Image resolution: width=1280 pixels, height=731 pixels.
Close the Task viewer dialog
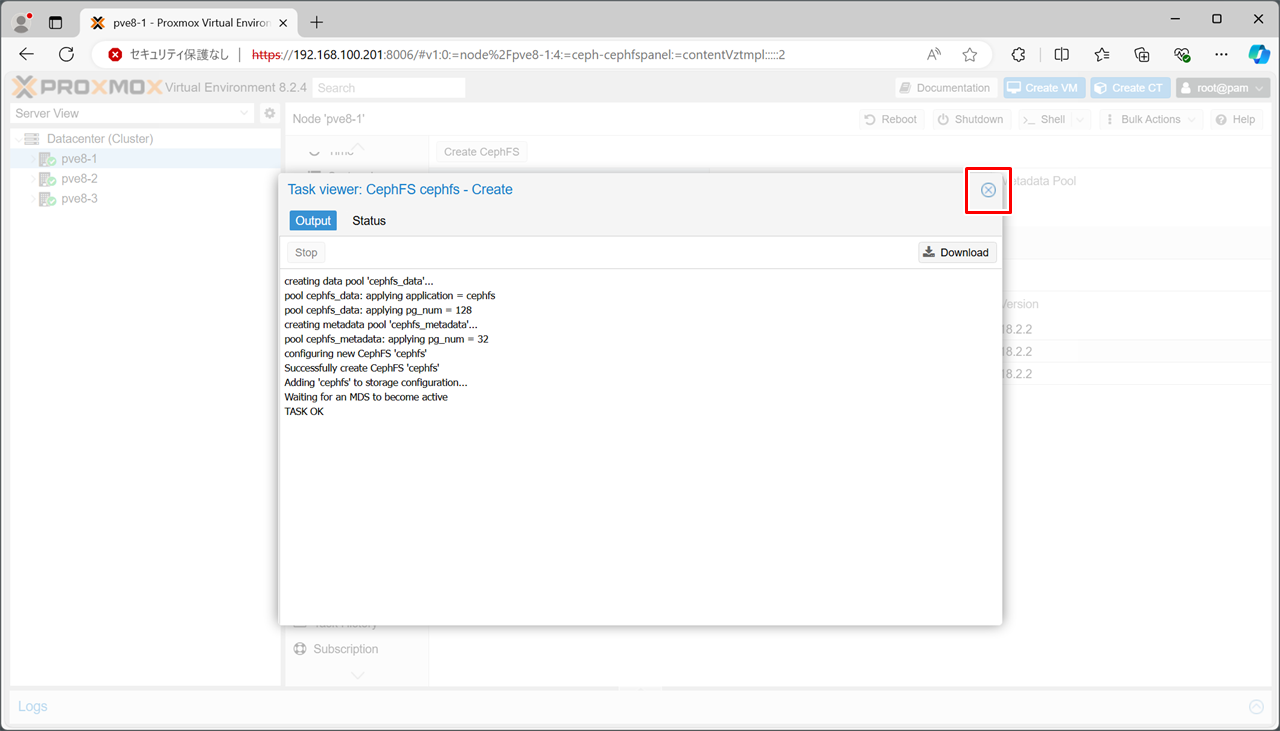coord(988,190)
